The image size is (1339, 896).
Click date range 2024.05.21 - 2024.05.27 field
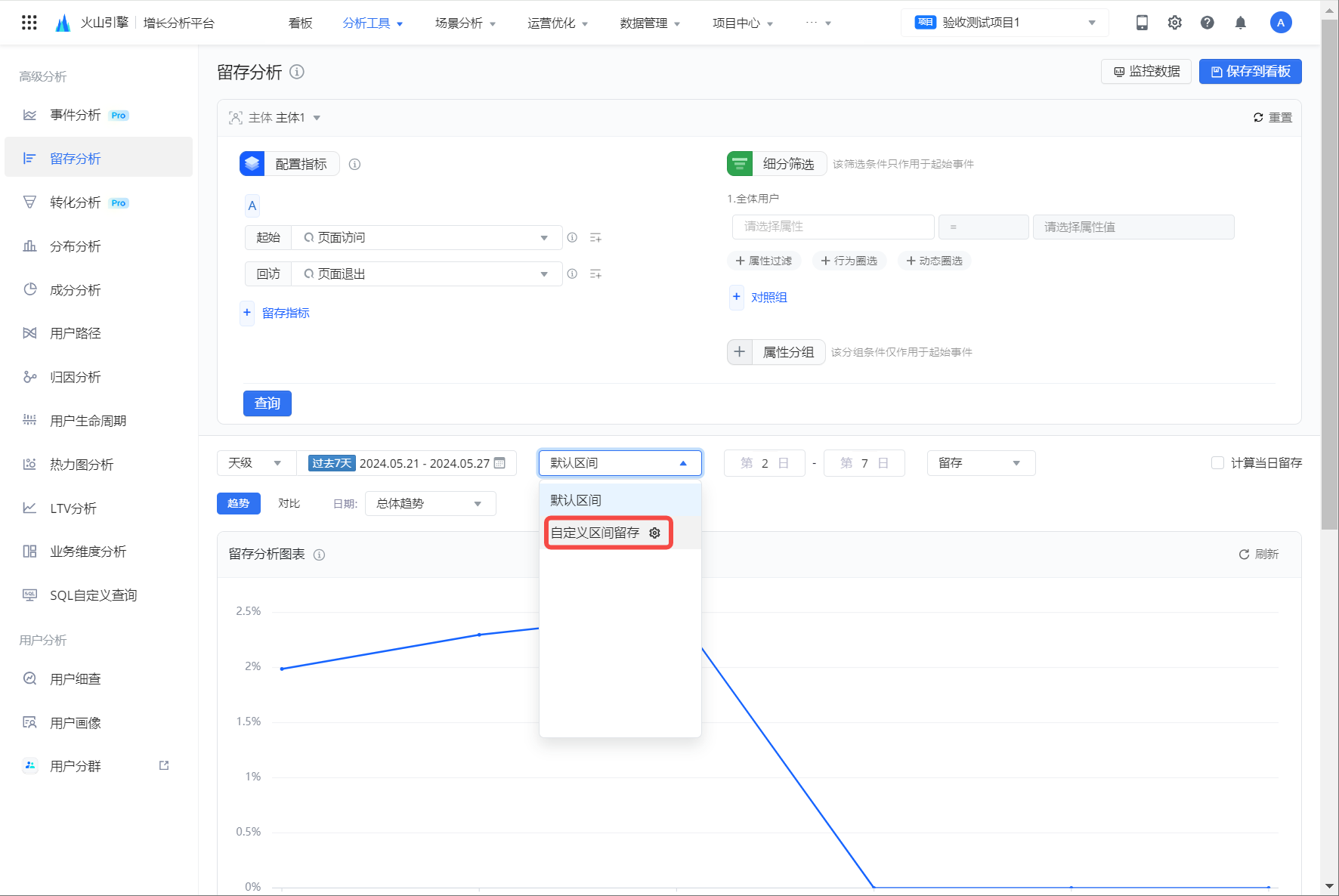pos(407,463)
